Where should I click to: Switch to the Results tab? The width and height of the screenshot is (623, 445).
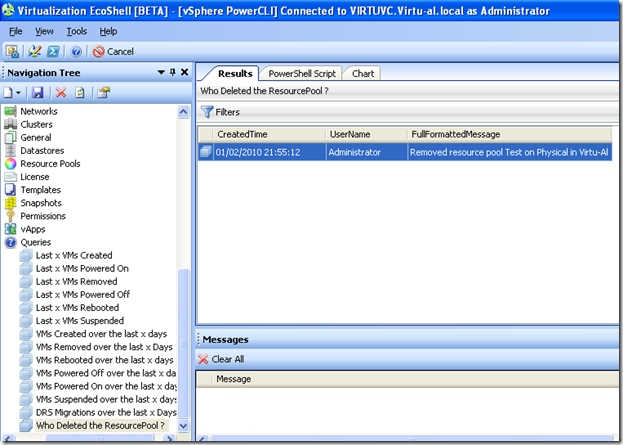(235, 74)
